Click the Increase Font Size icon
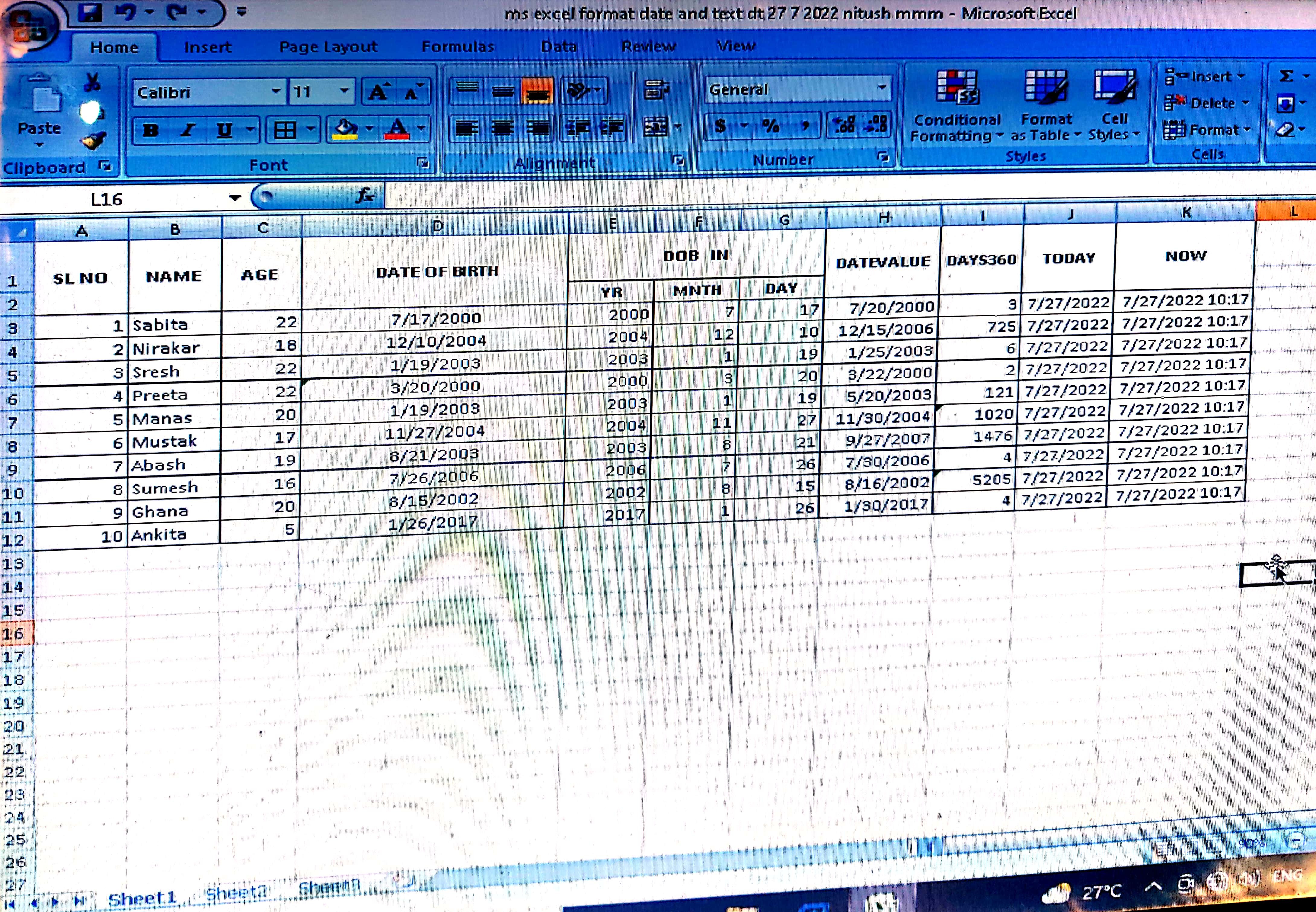This screenshot has height=912, width=1316. (x=379, y=92)
